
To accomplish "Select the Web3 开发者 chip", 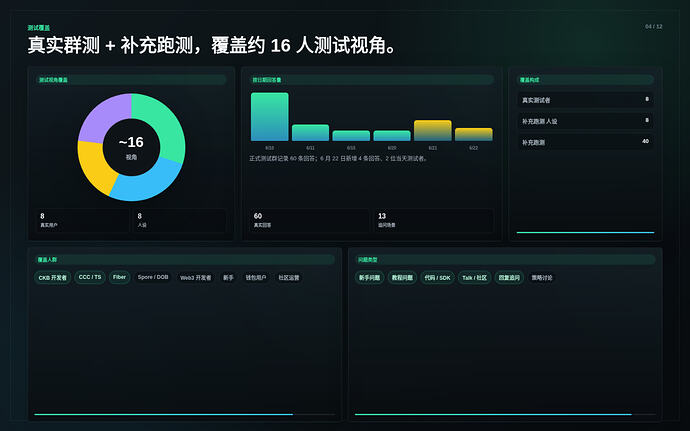I will [x=195, y=278].
